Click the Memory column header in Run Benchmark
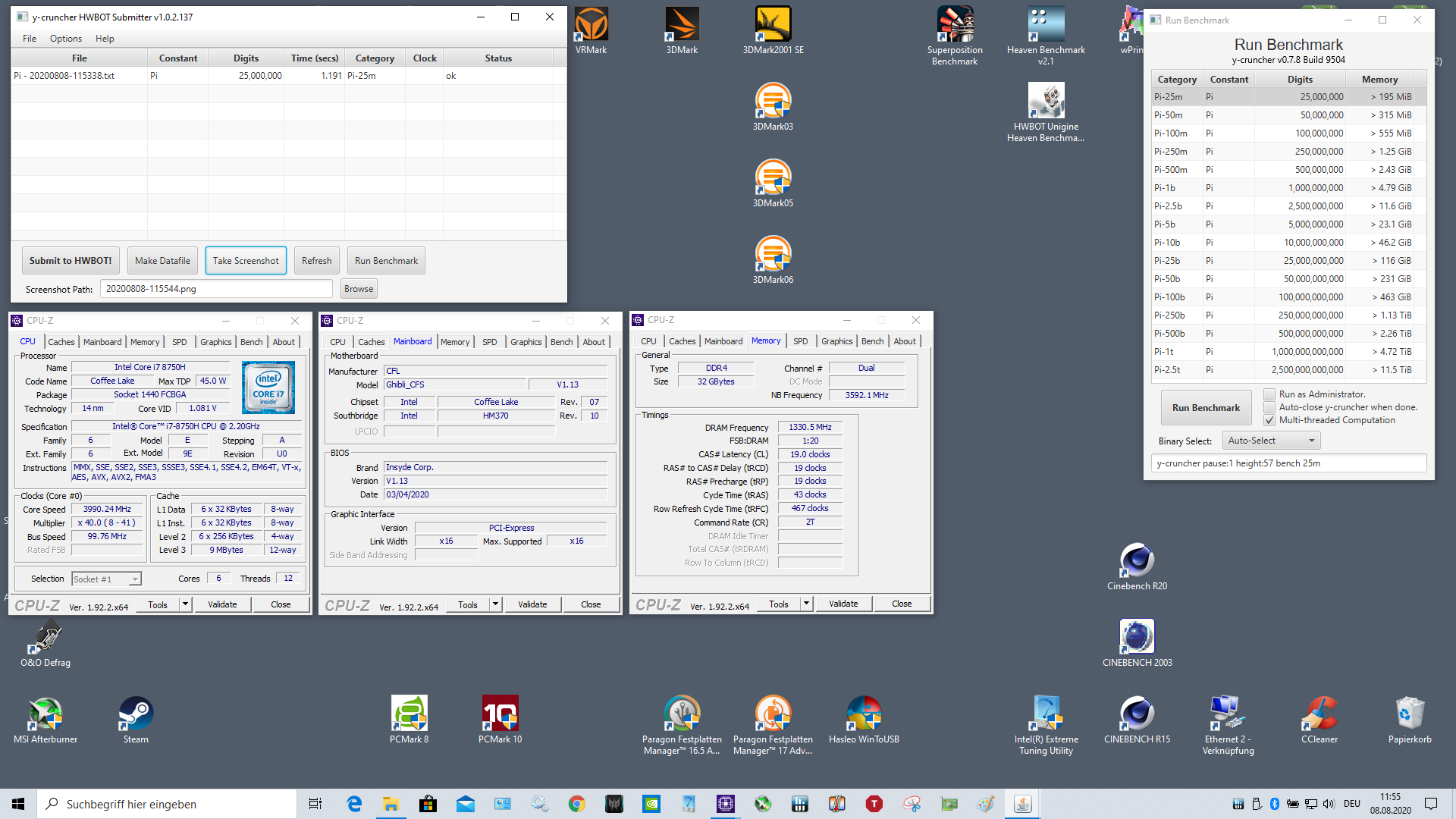 coord(1379,80)
